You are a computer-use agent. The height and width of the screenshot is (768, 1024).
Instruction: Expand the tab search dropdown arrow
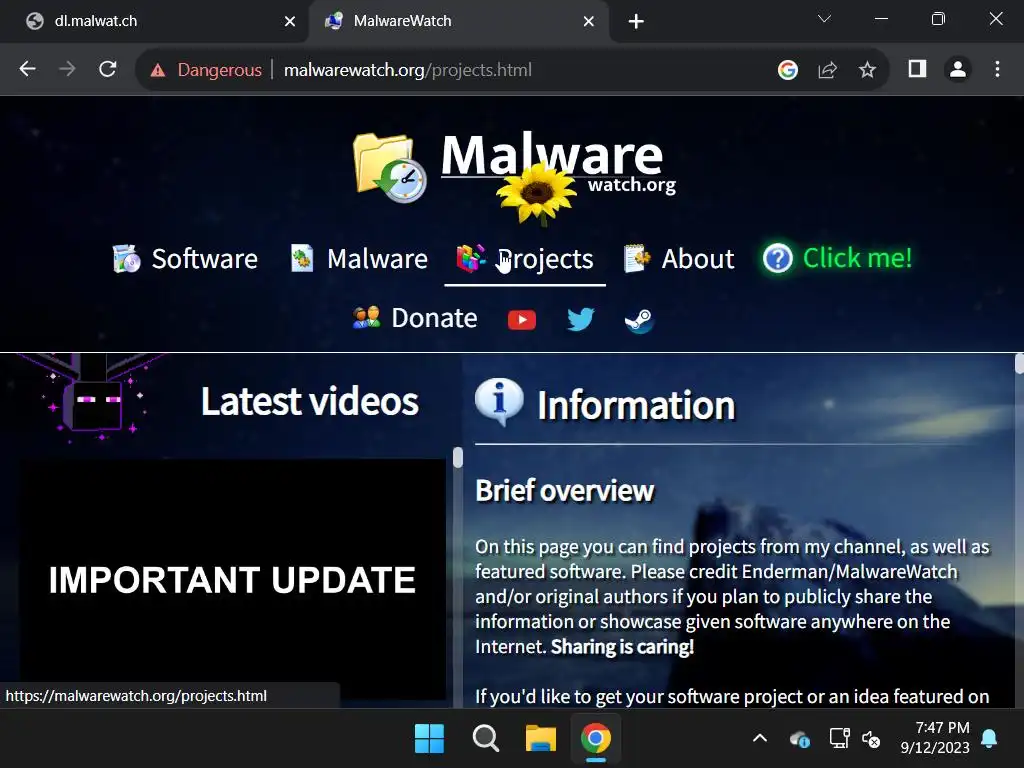pos(824,19)
